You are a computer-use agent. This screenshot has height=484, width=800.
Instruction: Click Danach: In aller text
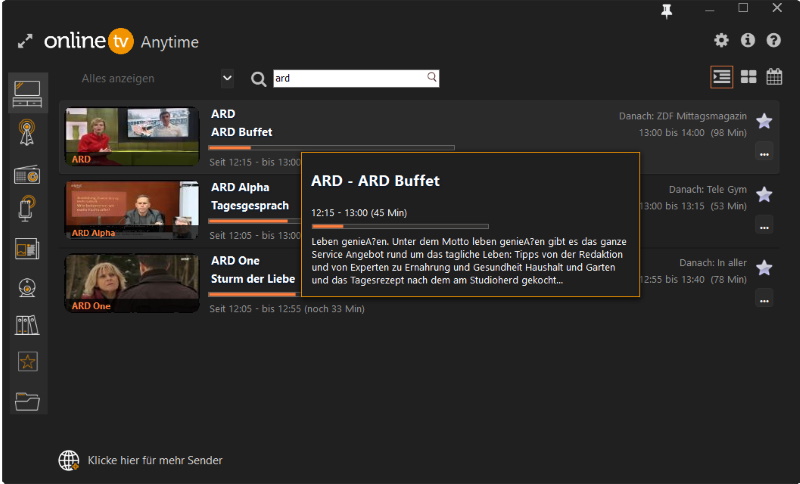pos(713,263)
